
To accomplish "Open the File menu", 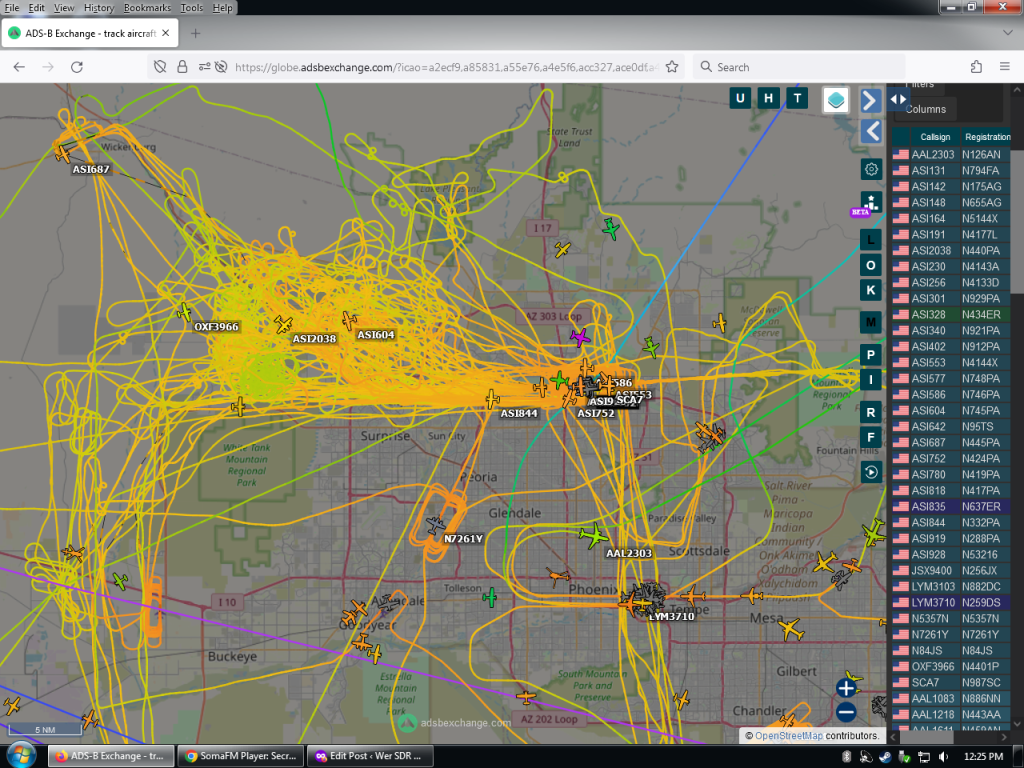I will tap(12, 8).
